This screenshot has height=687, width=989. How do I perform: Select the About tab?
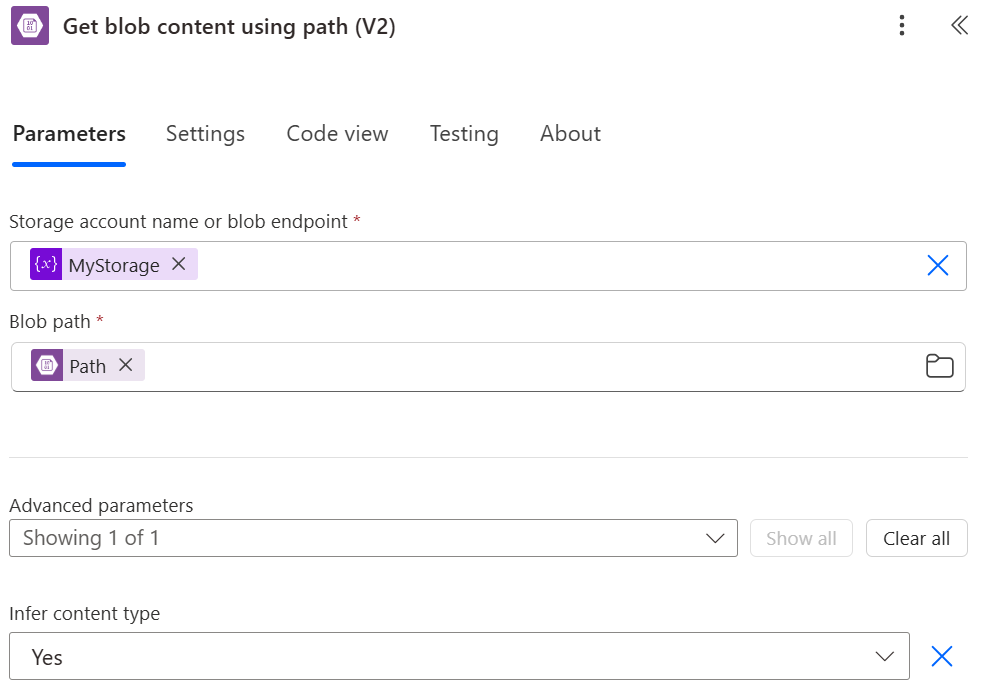[x=570, y=134]
